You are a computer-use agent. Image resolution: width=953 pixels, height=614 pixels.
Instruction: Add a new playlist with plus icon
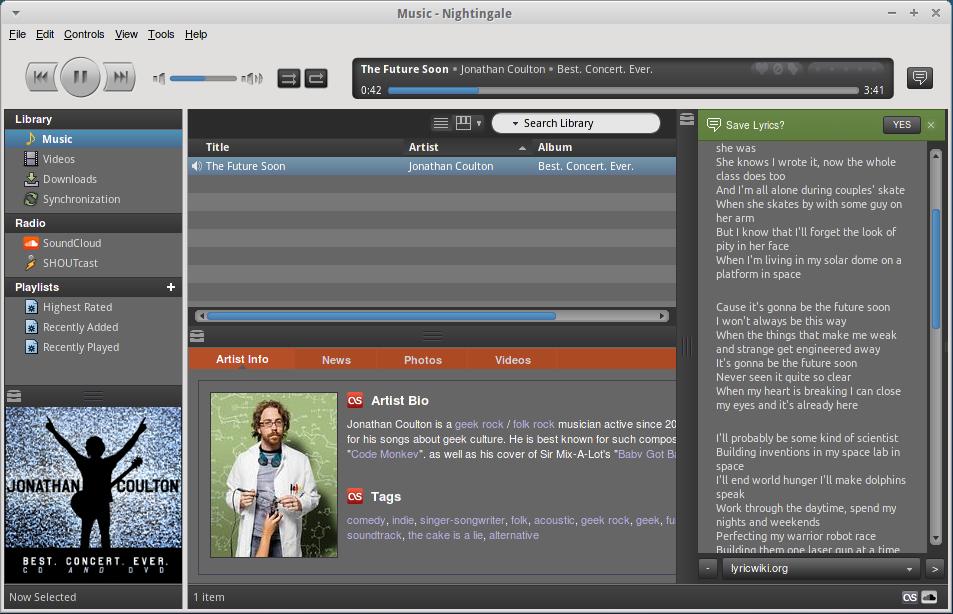click(171, 287)
